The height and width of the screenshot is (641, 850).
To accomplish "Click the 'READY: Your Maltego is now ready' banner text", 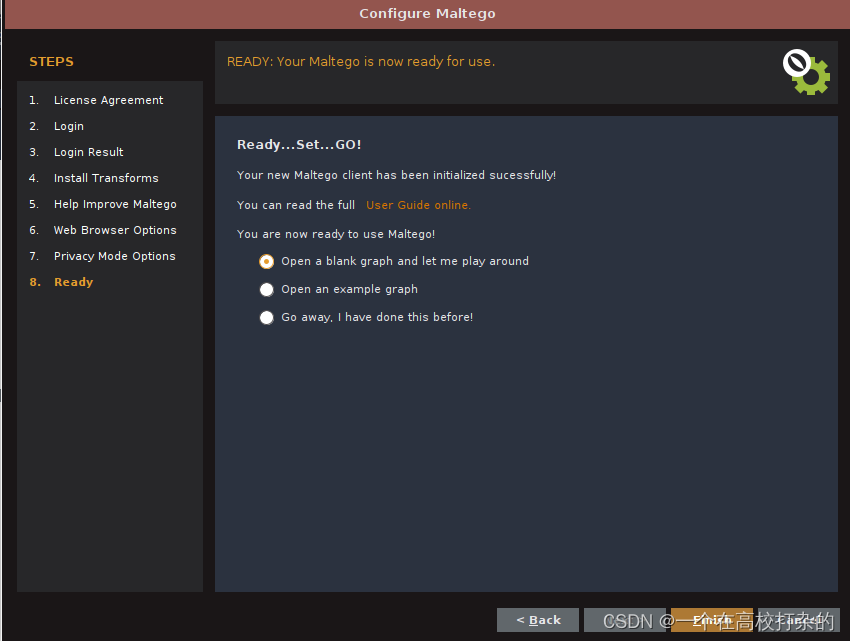I will pyautogui.click(x=360, y=62).
